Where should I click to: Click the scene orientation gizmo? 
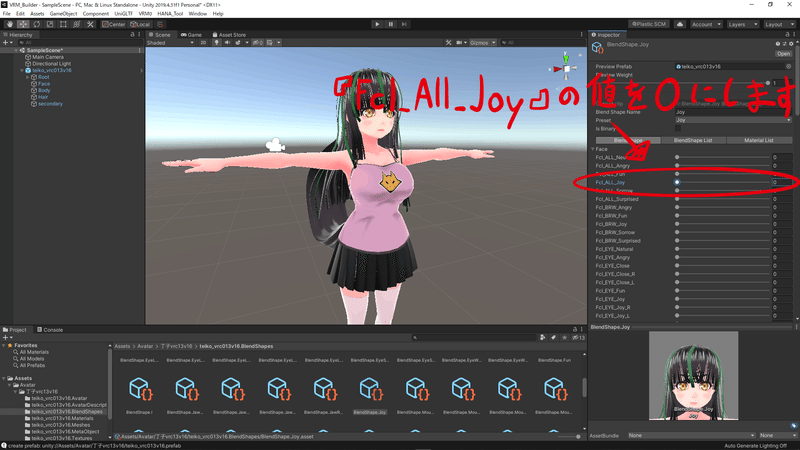(566, 67)
